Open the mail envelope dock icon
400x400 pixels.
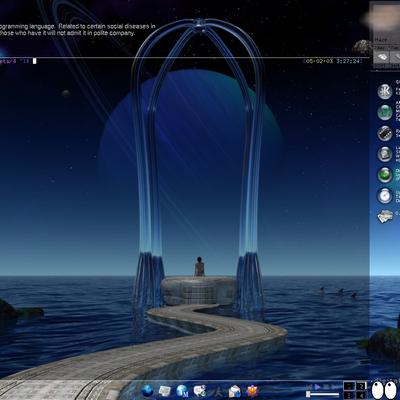click(235, 390)
